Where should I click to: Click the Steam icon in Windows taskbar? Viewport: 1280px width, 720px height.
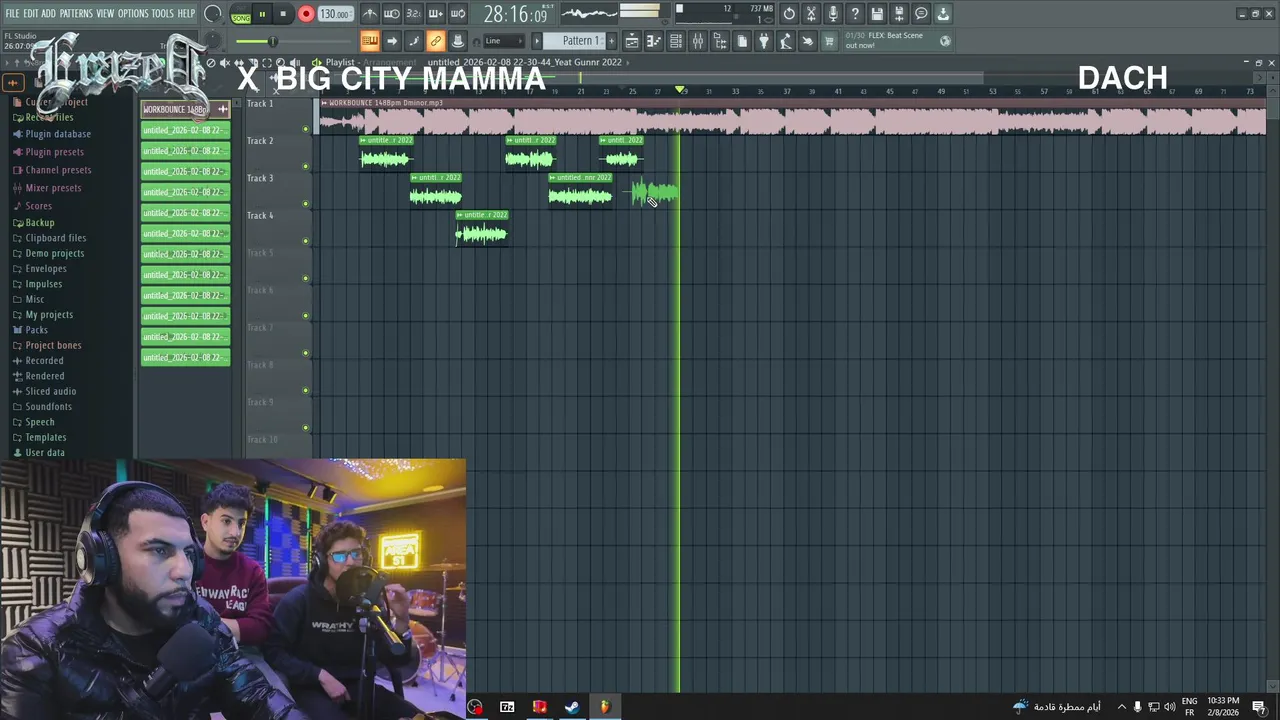pos(572,707)
